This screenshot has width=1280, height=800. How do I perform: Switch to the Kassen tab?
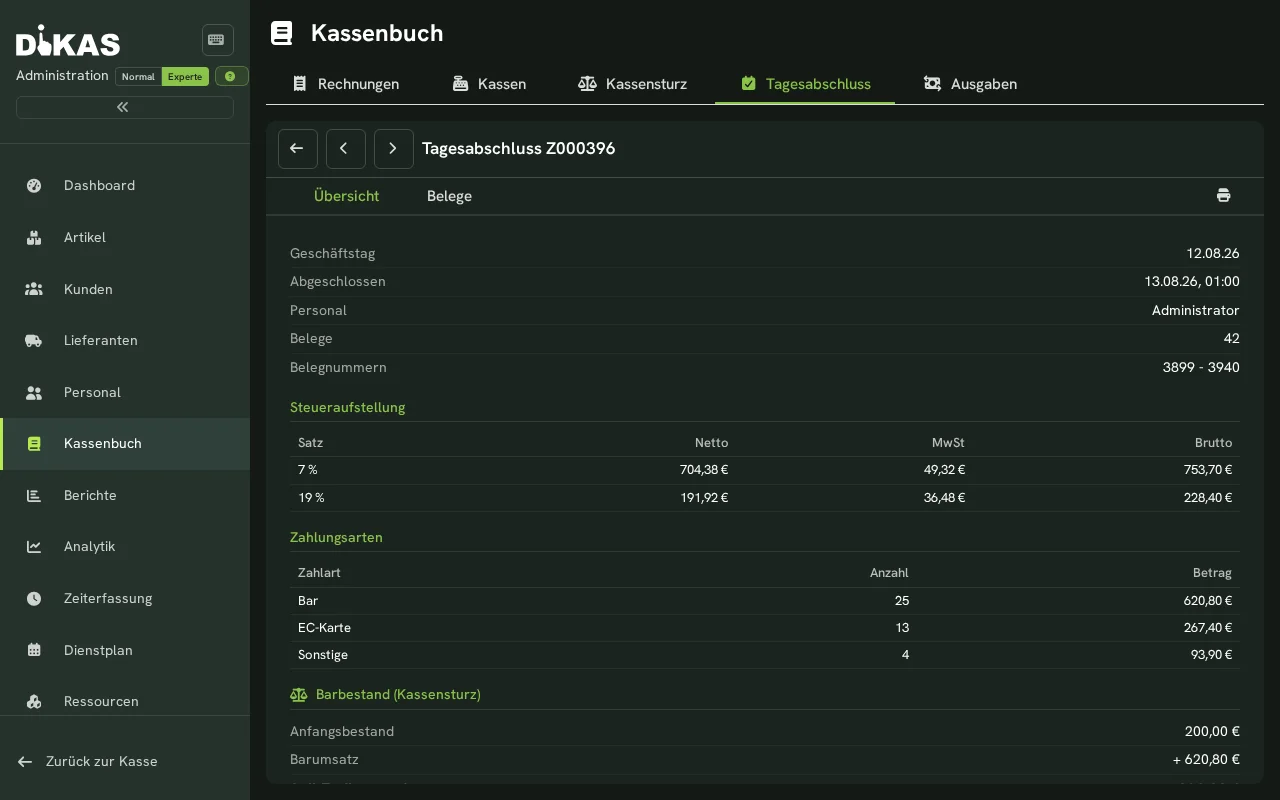[489, 84]
